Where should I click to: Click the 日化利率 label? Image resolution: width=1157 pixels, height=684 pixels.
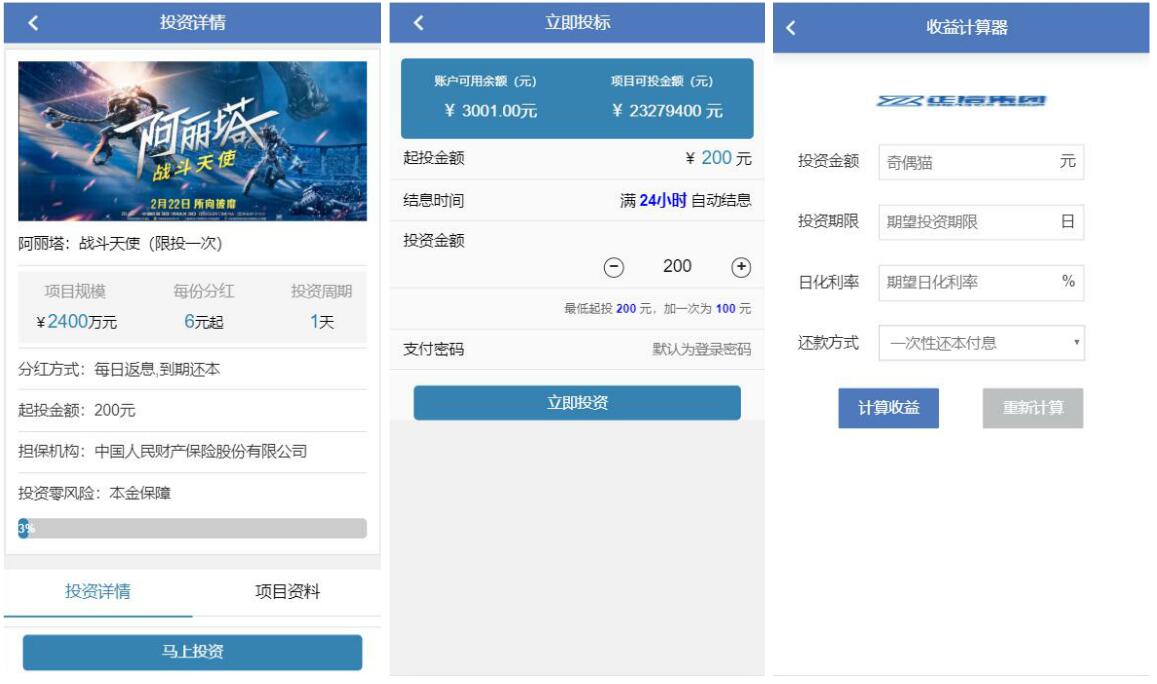click(x=829, y=283)
